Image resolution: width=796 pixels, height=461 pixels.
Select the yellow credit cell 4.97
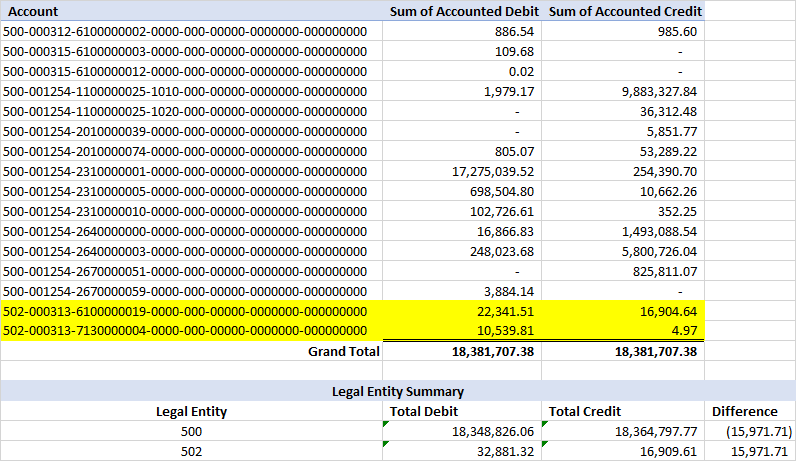623,331
